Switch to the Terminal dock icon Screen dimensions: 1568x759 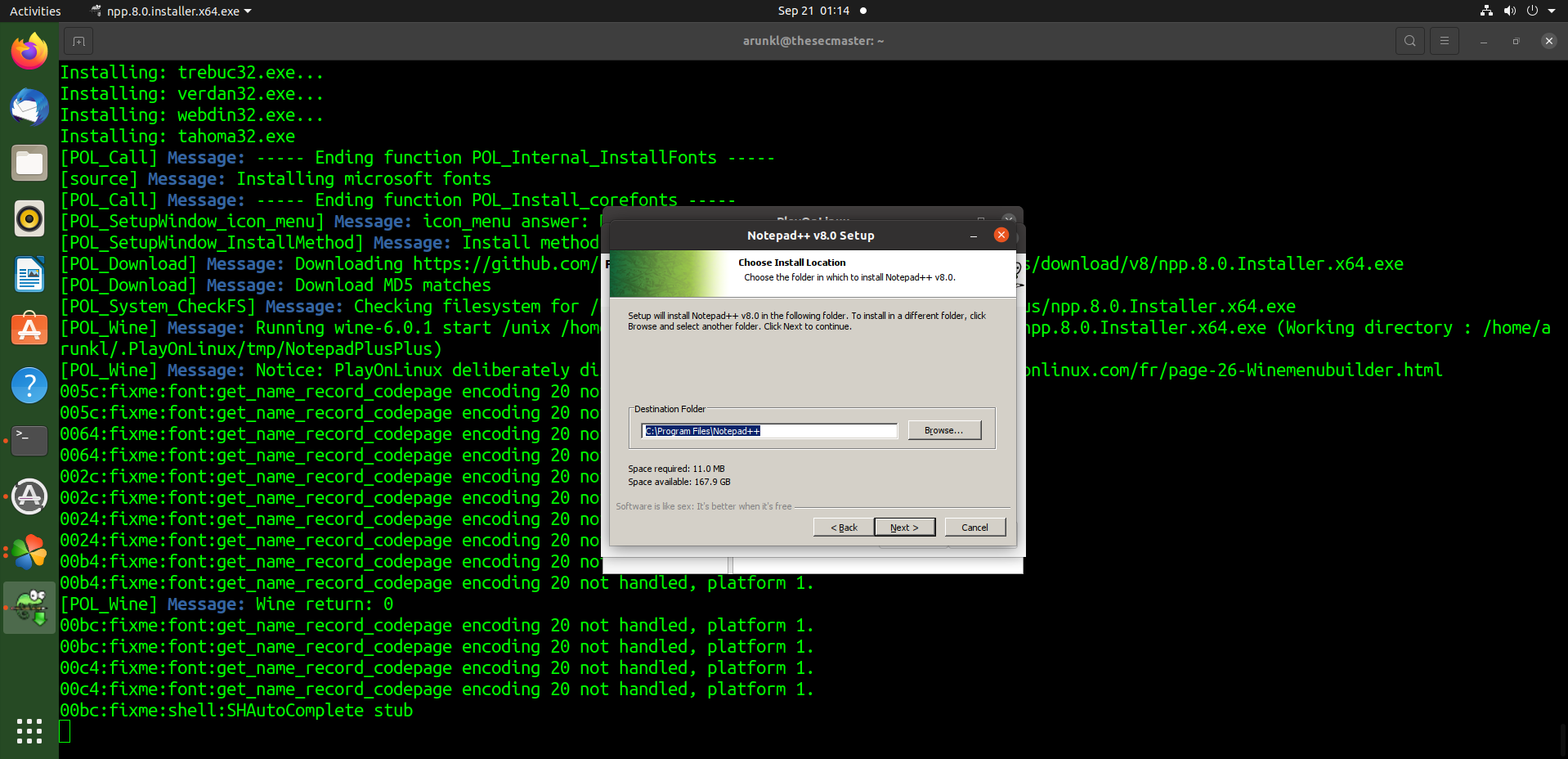[x=29, y=441]
